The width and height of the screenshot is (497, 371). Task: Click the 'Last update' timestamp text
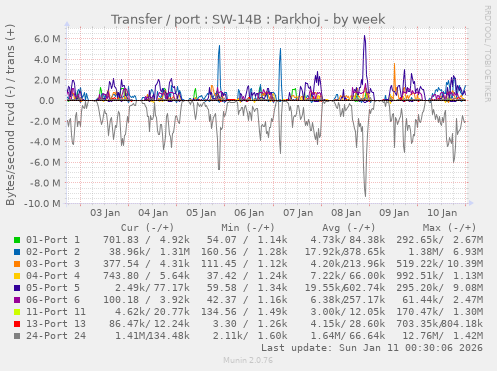(372, 348)
